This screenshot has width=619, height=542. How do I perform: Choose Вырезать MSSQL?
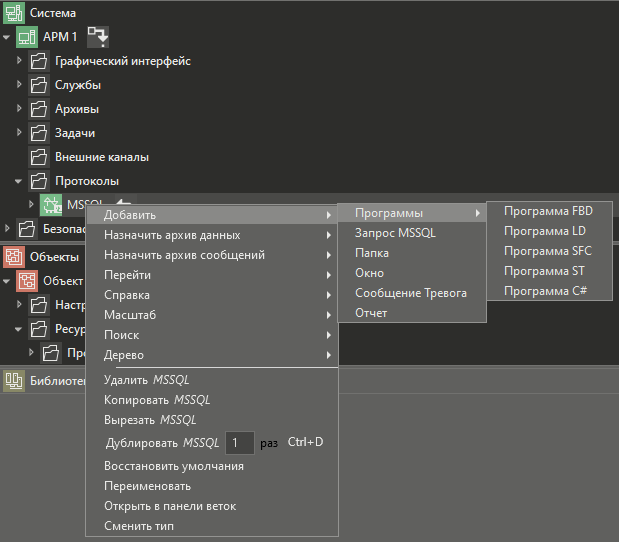click(212, 420)
